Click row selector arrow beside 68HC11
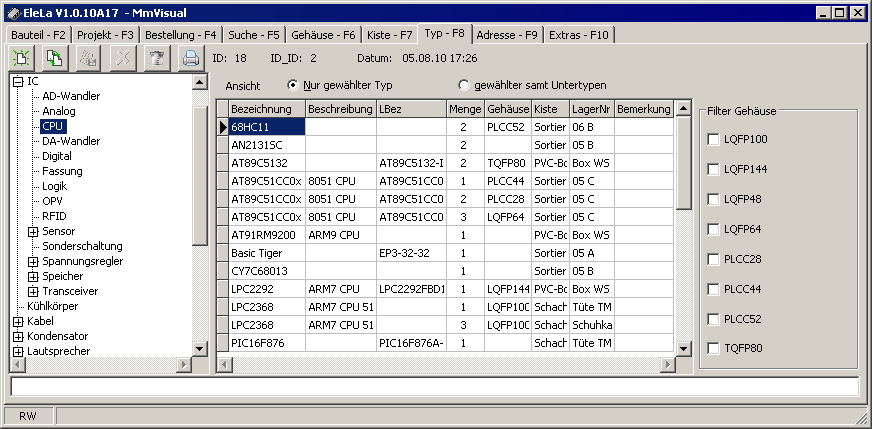Screen dimensions: 872x429 click(x=223, y=127)
